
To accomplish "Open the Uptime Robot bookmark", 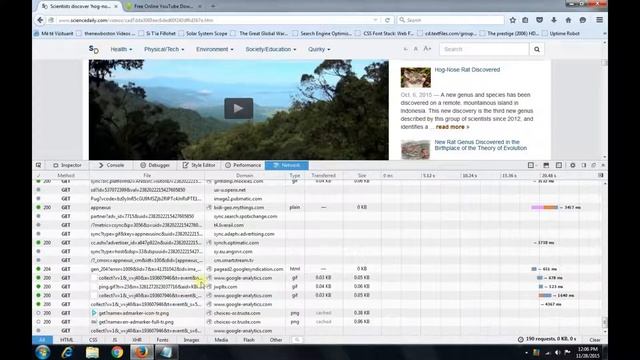I will click(561, 33).
